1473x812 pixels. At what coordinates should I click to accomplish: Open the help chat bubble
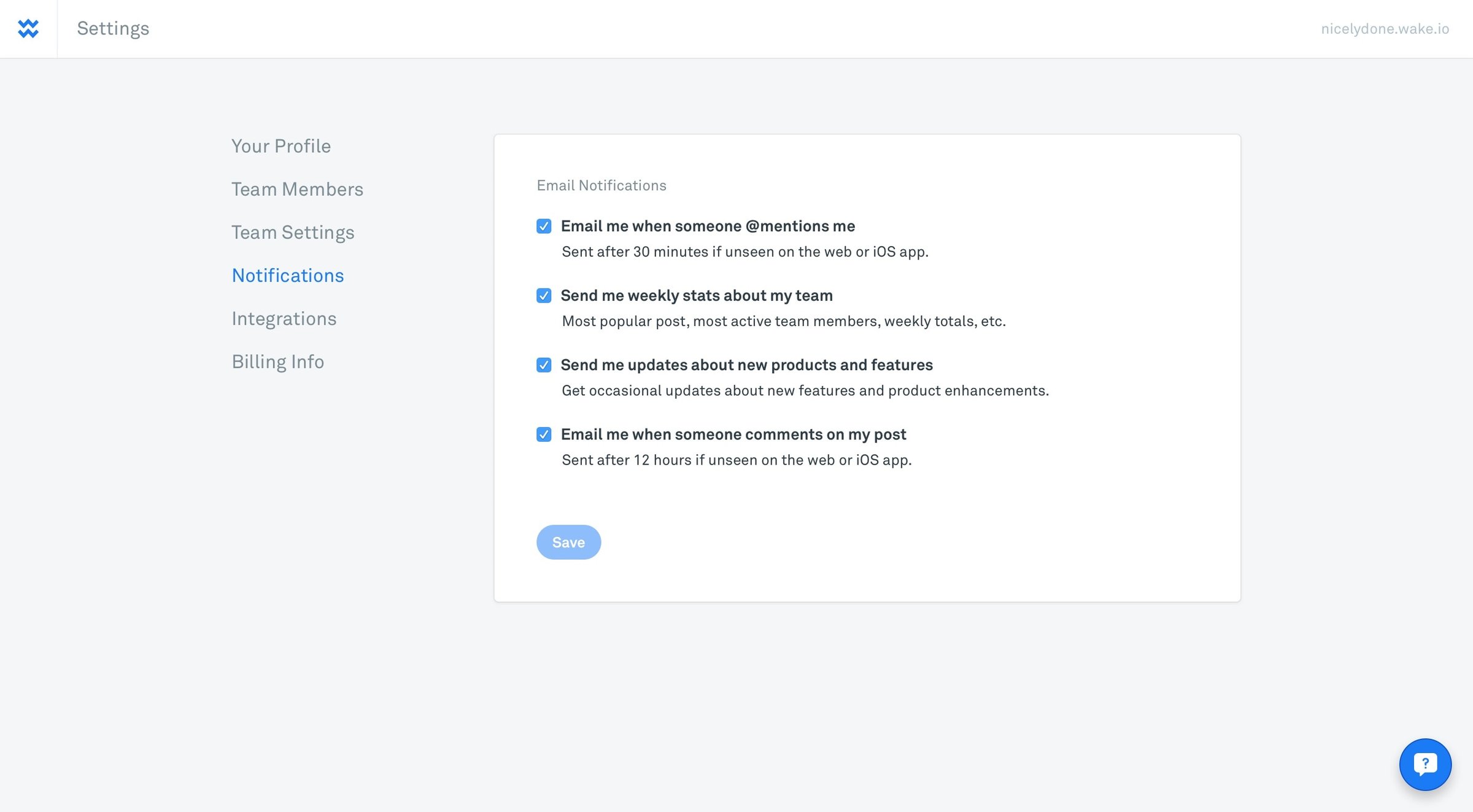pos(1425,764)
